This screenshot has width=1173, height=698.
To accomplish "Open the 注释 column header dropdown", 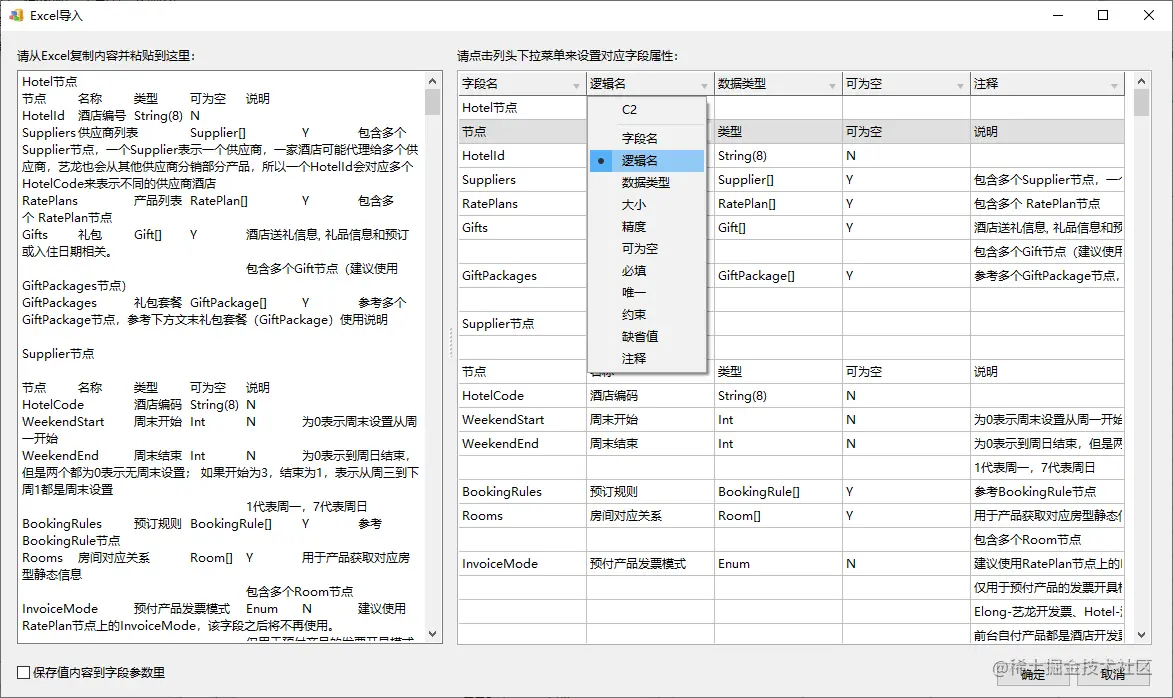I will tap(1114, 85).
